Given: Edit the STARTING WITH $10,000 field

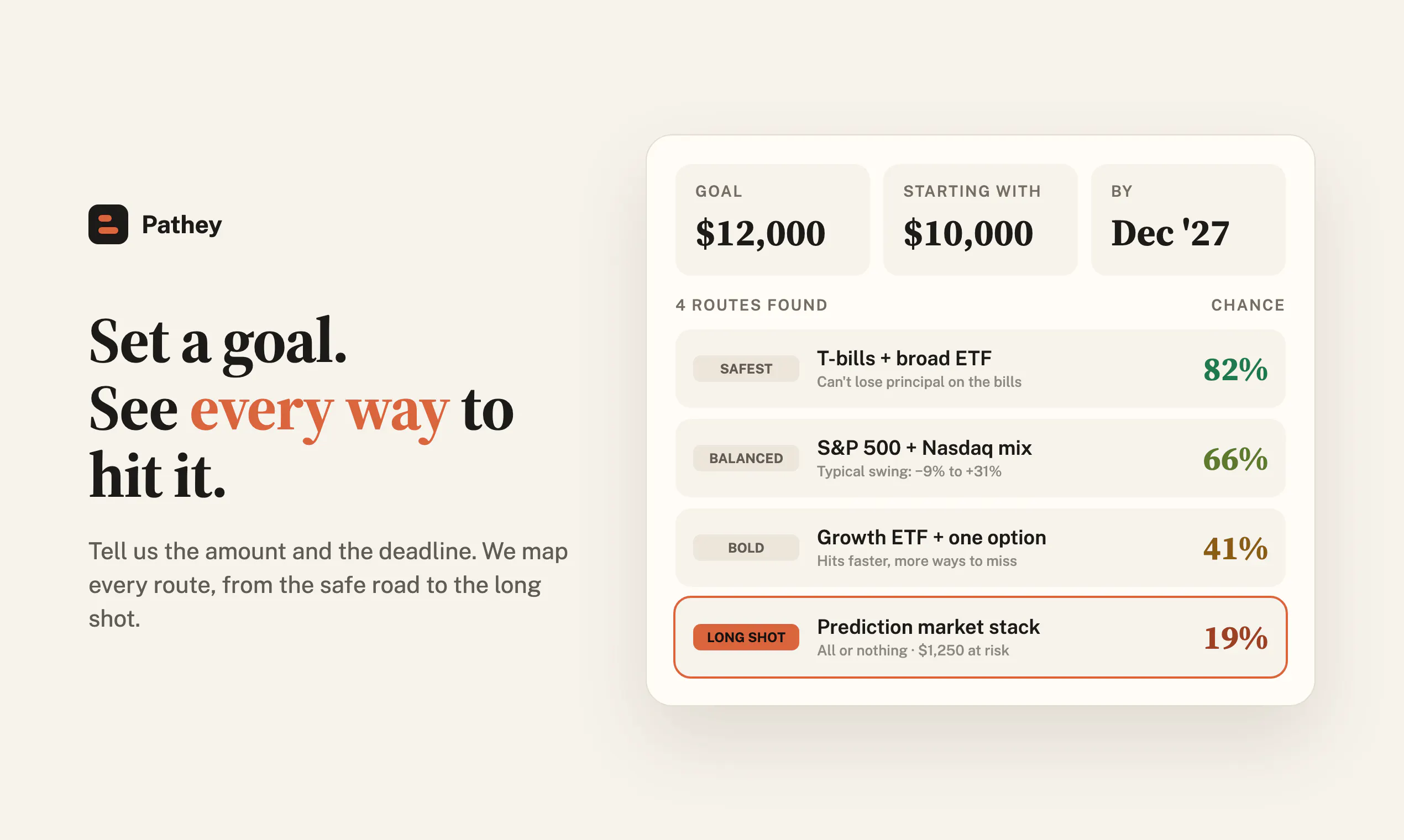Looking at the screenshot, I should [980, 219].
